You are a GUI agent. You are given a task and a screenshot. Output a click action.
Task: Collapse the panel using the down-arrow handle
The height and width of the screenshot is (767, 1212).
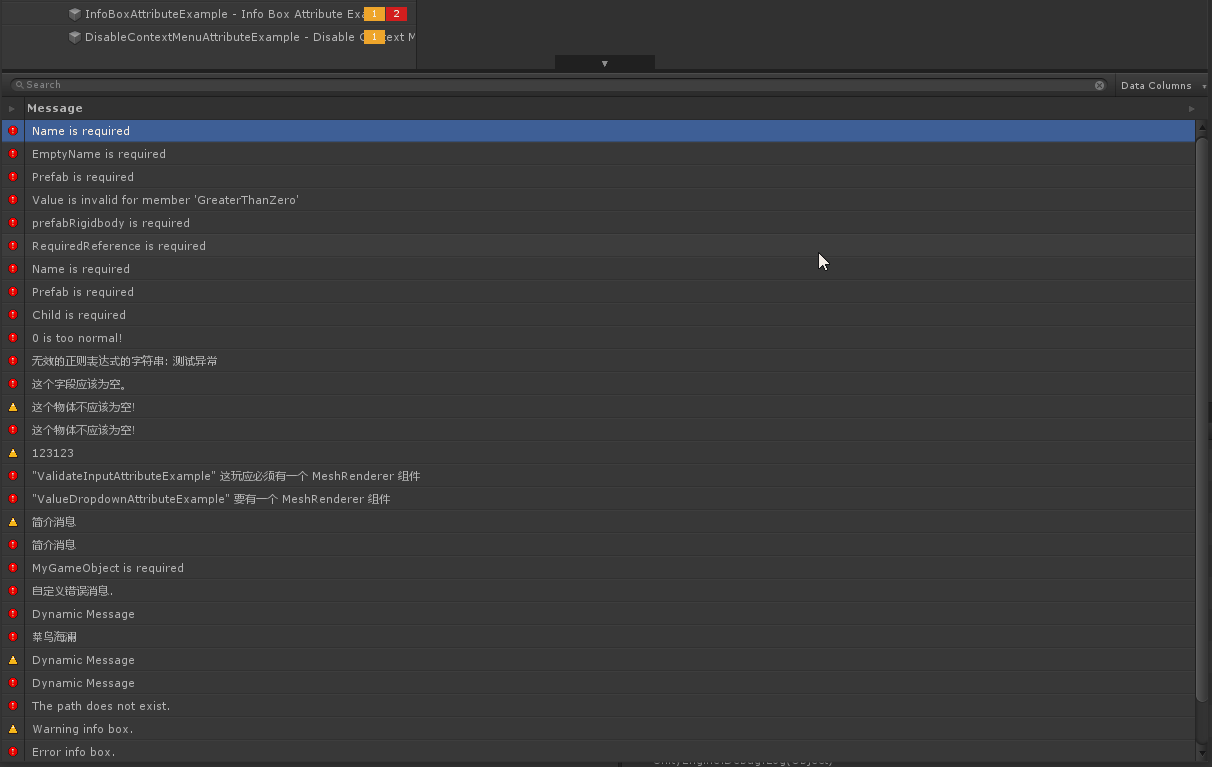tap(604, 63)
